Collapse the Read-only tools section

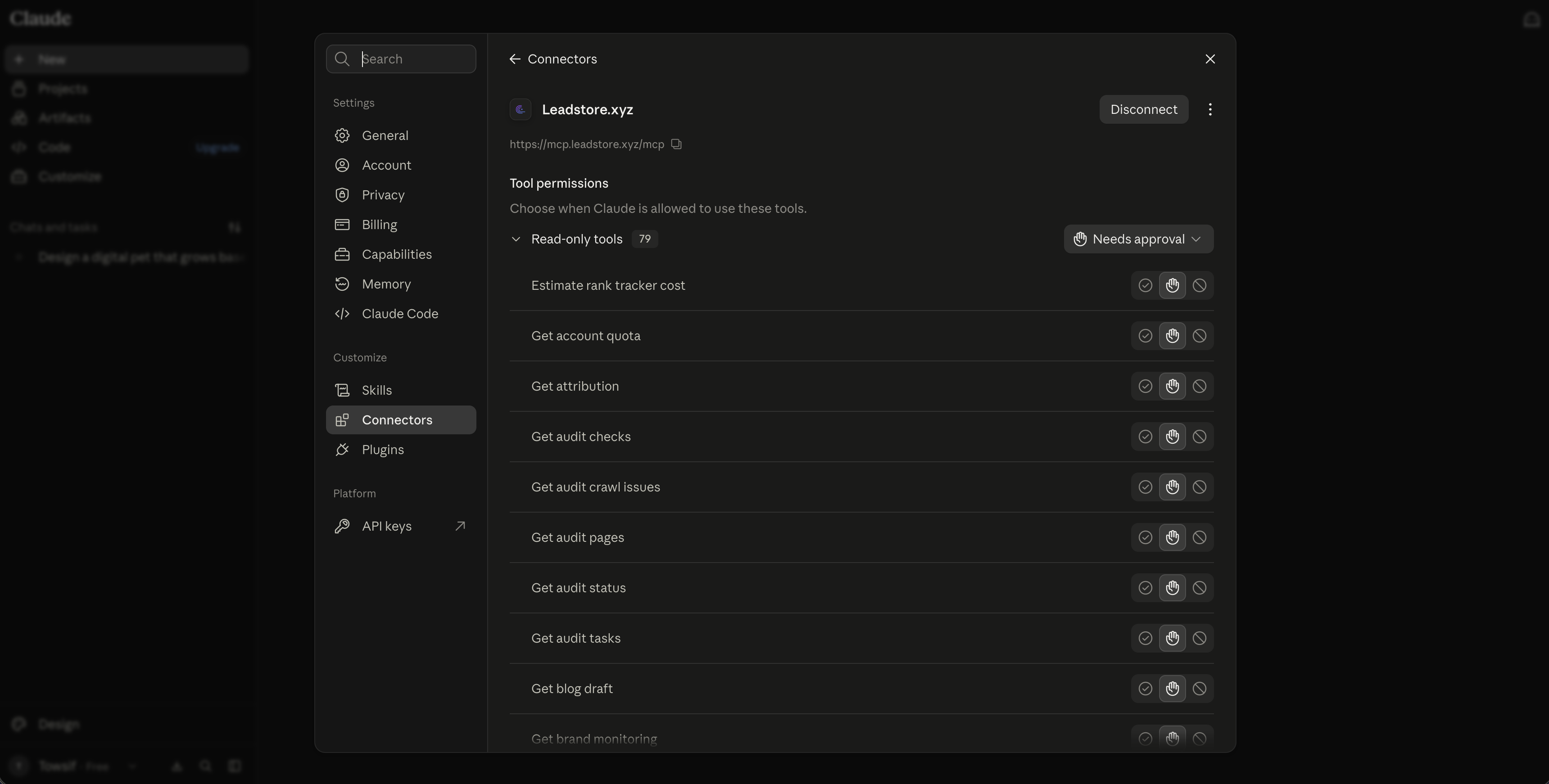point(515,239)
